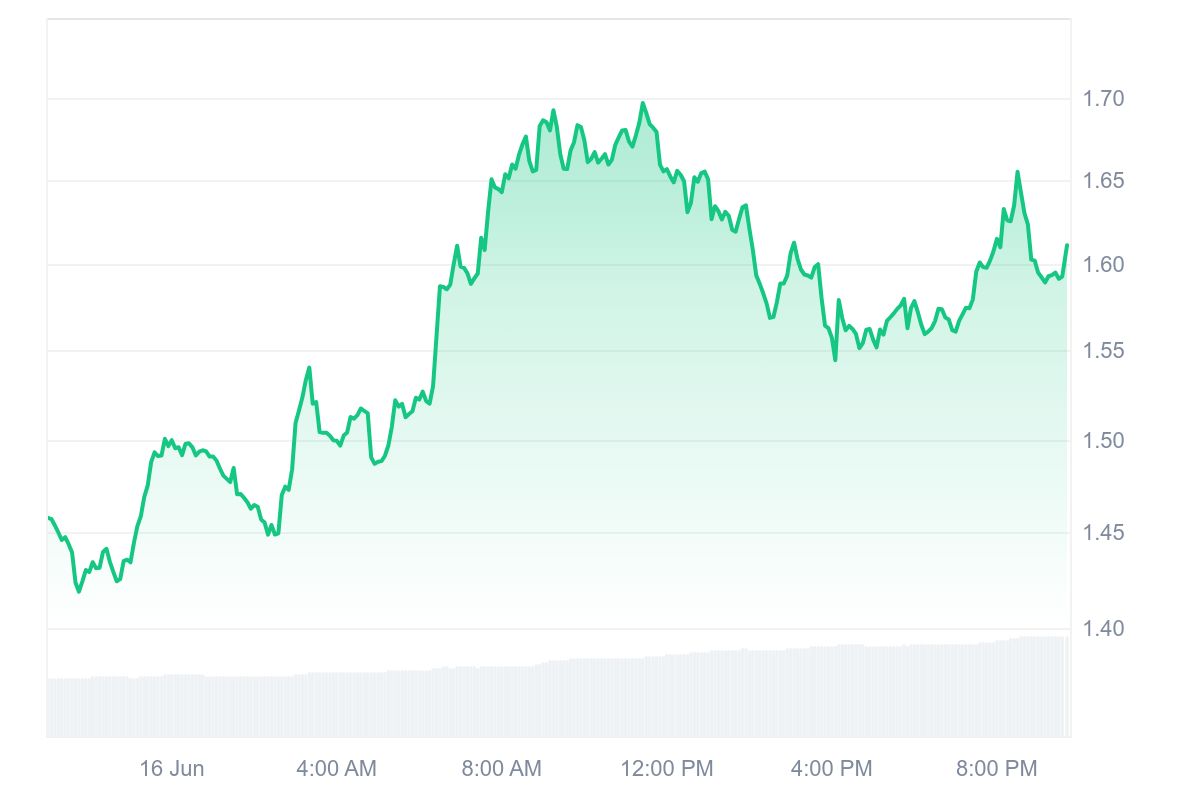1200x800 pixels.
Task: Click the sharp price spike after 8:00 PM
Action: pos(1018,172)
